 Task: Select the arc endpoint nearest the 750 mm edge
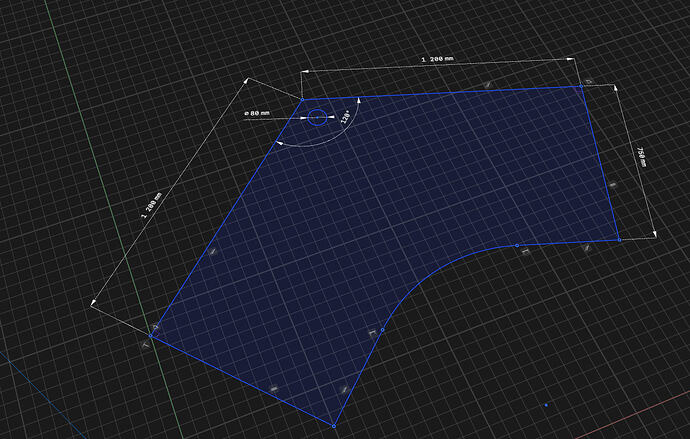pyautogui.click(x=517, y=245)
